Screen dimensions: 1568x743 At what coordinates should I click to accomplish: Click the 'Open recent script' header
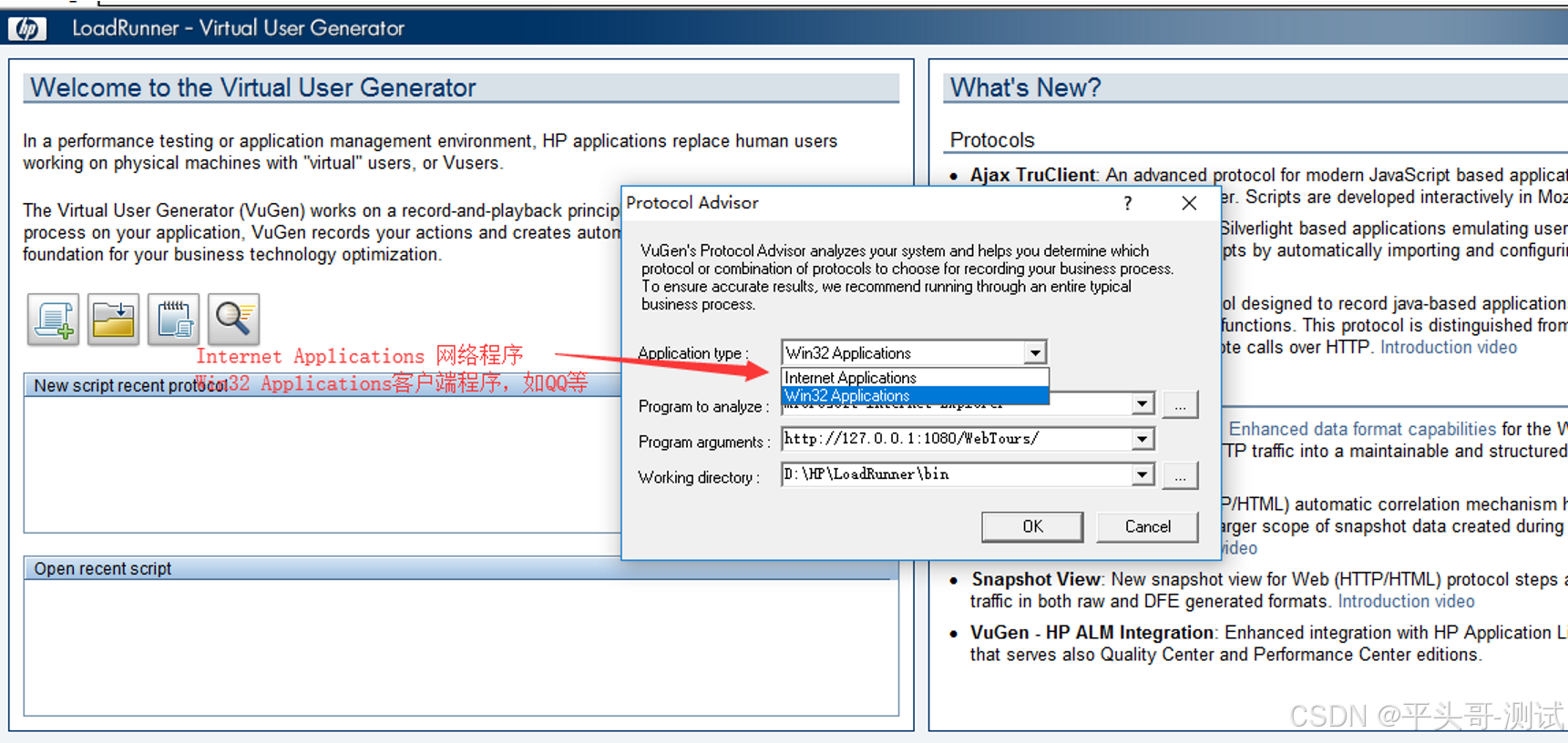461,568
